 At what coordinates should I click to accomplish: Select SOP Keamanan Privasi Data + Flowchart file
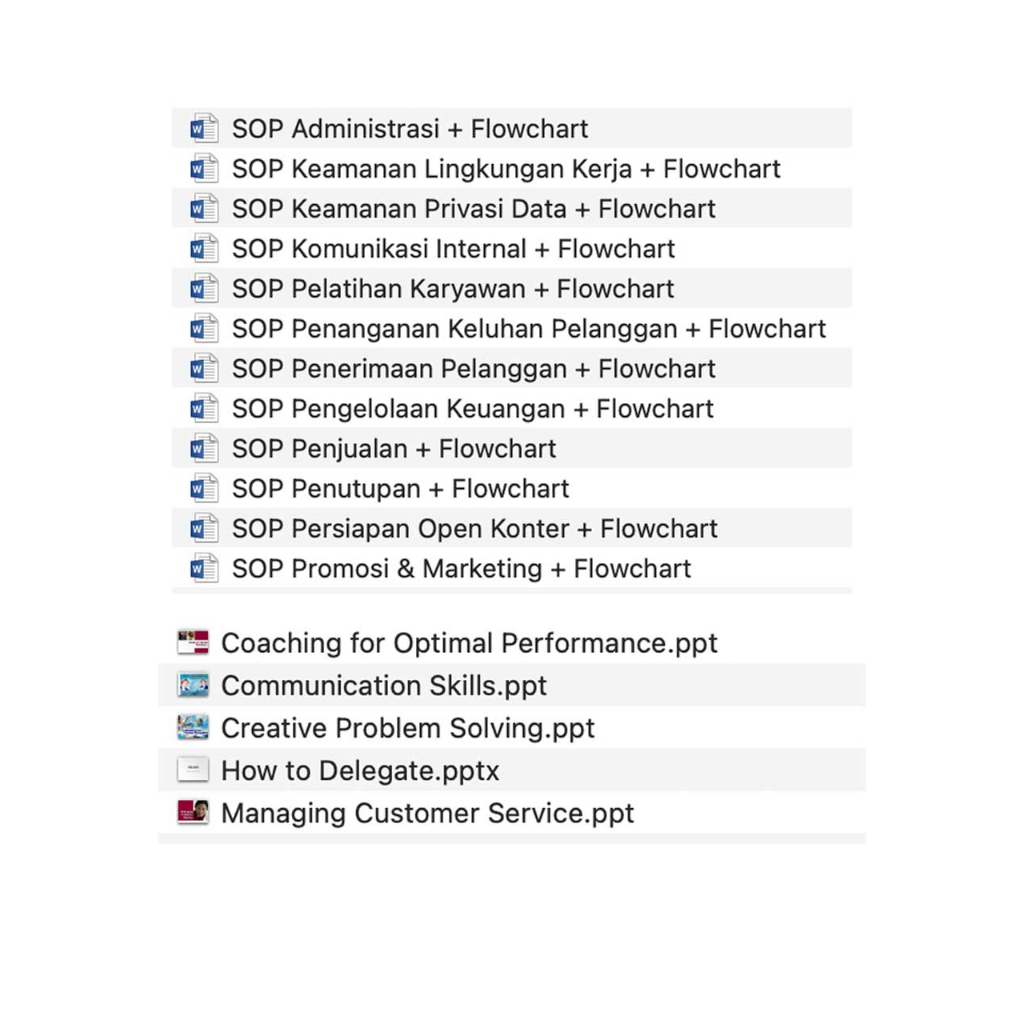(x=473, y=208)
